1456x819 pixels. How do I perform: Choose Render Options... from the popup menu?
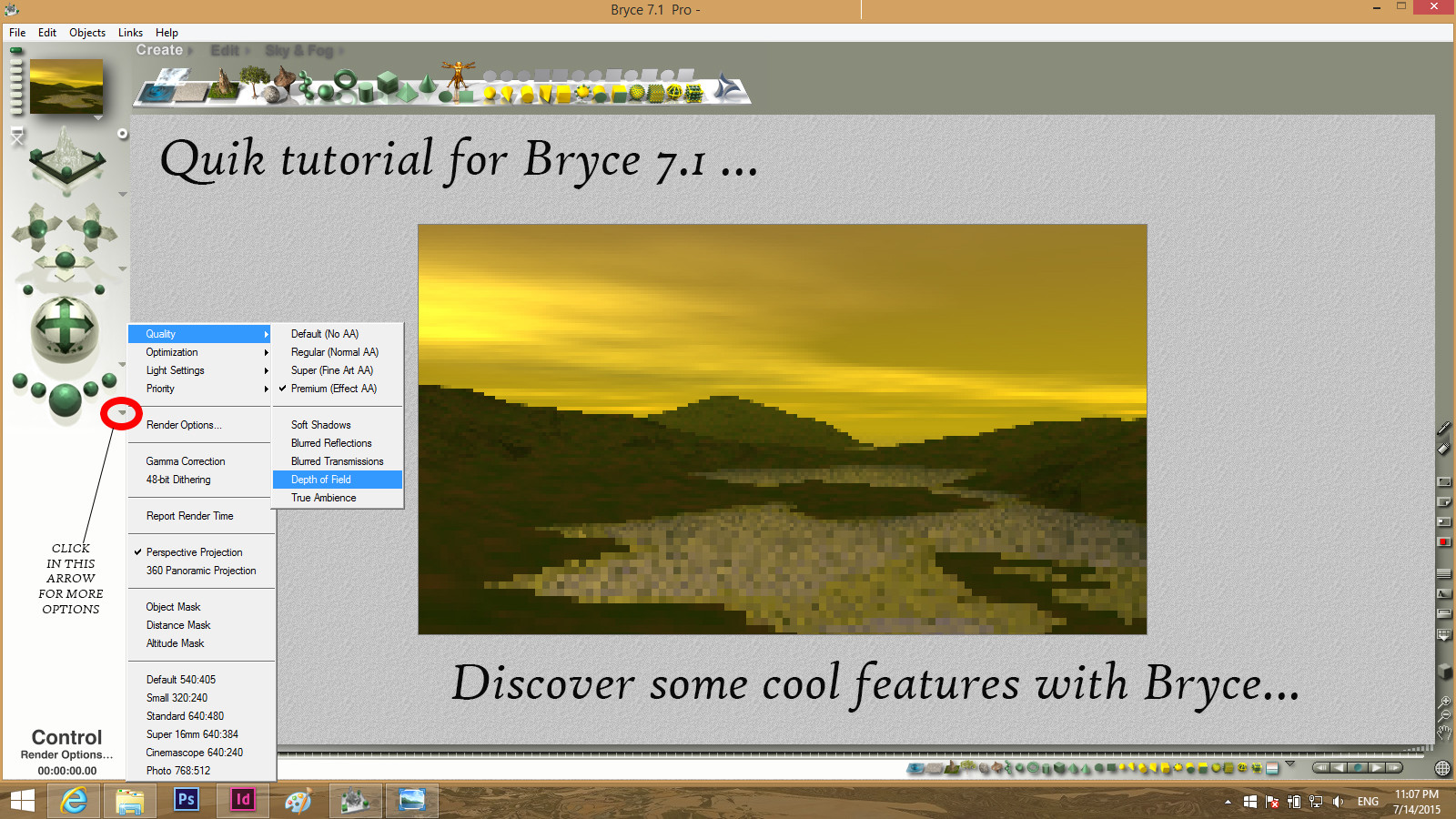tap(200, 425)
